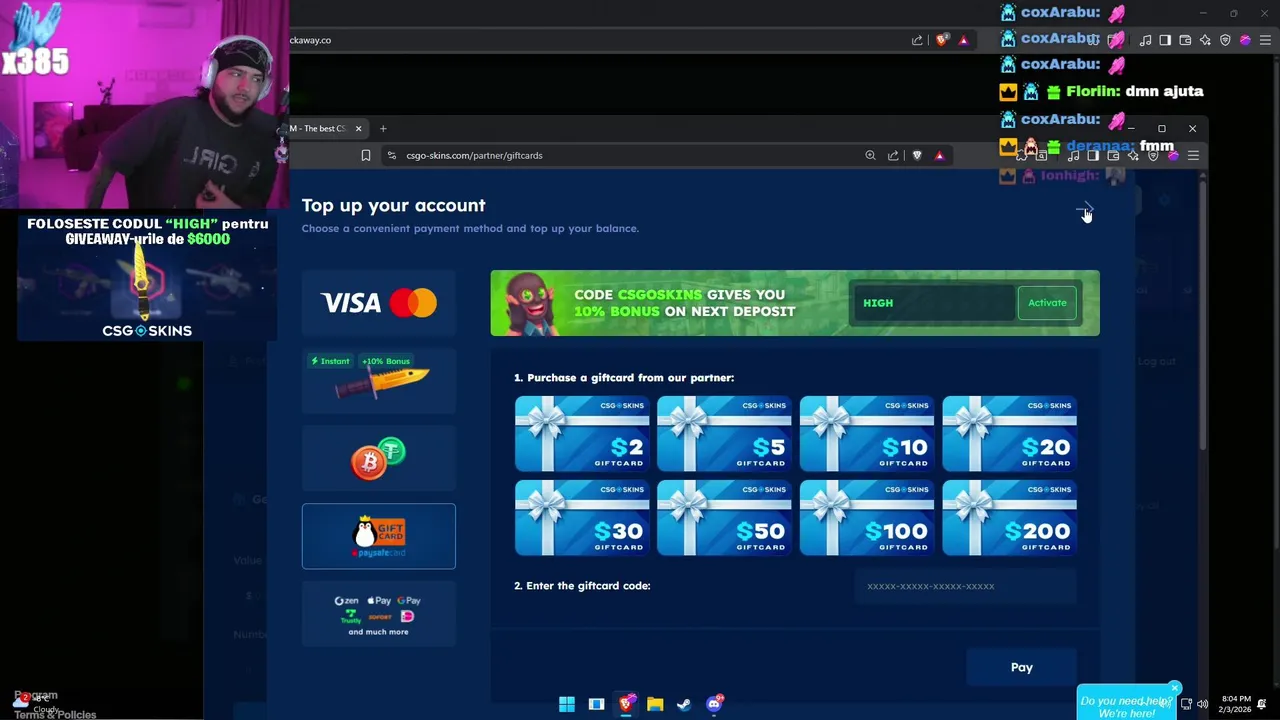Image resolution: width=1280 pixels, height=720 pixels.
Task: Open File Explorer from the taskbar
Action: pos(655,704)
